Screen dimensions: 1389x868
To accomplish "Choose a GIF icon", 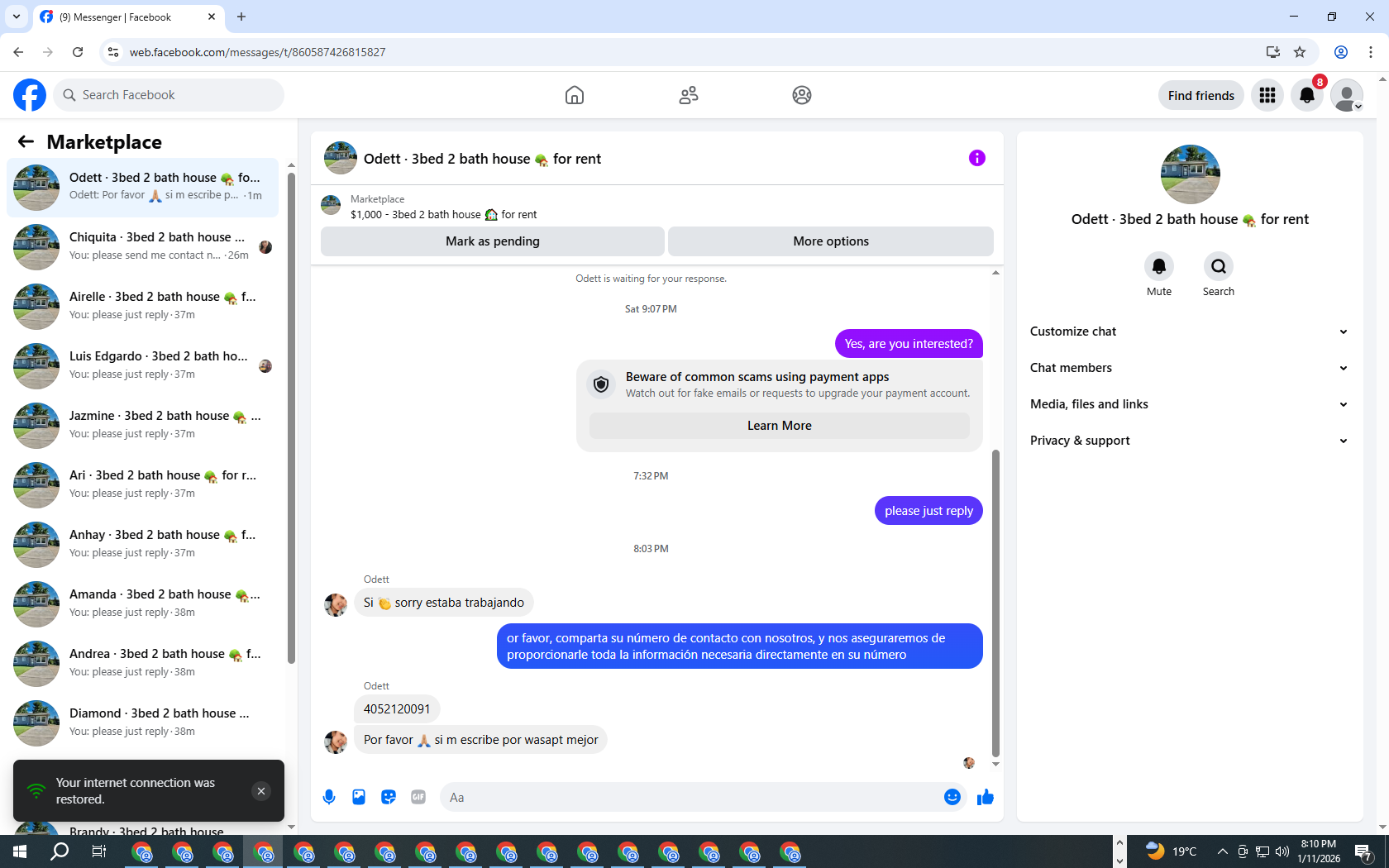I will pyautogui.click(x=418, y=797).
